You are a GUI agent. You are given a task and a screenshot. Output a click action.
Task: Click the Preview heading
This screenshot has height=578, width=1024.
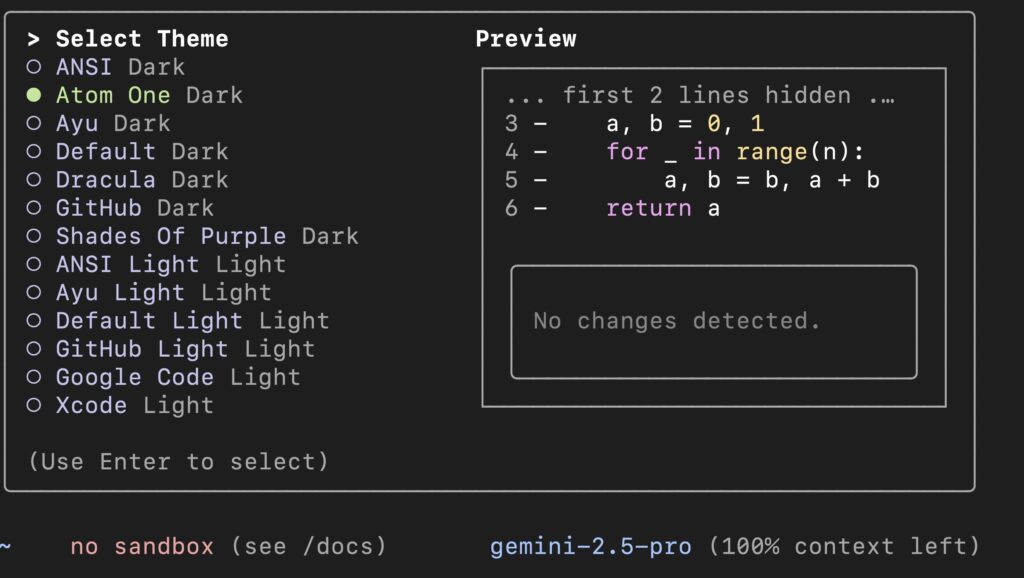coord(526,39)
